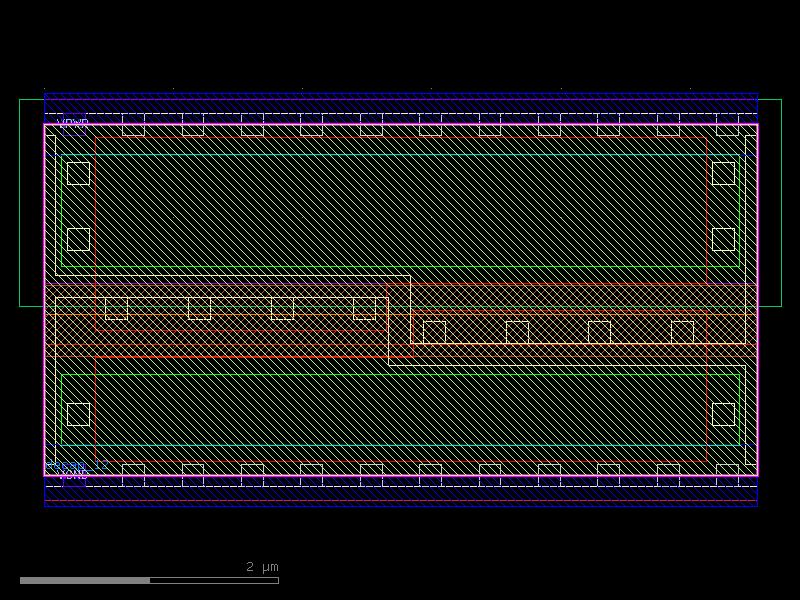Select lower-right contact square in top diffusion
This screenshot has width=800, height=600.
click(x=723, y=239)
